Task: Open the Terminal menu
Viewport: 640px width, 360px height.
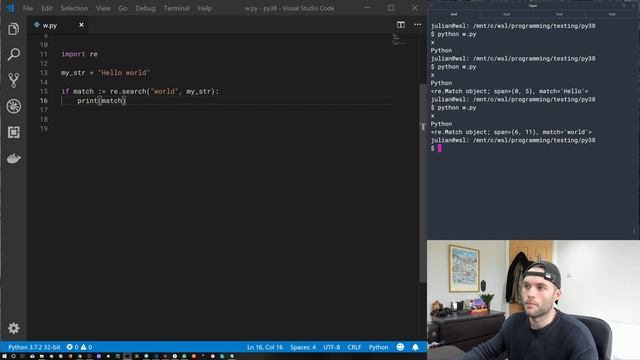Action: tap(176, 8)
